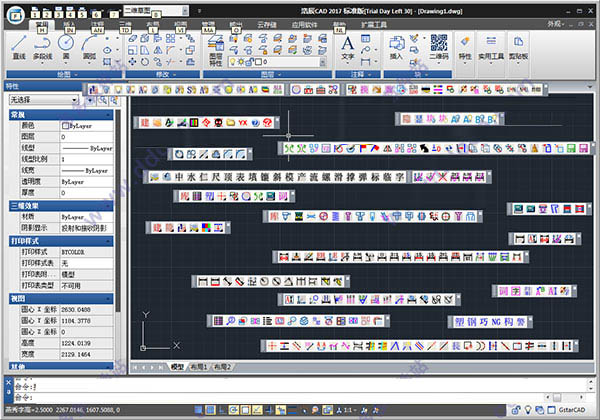The height and width of the screenshot is (420, 600).
Task: Click the hatch tool in draw panel
Action: [x=107, y=62]
